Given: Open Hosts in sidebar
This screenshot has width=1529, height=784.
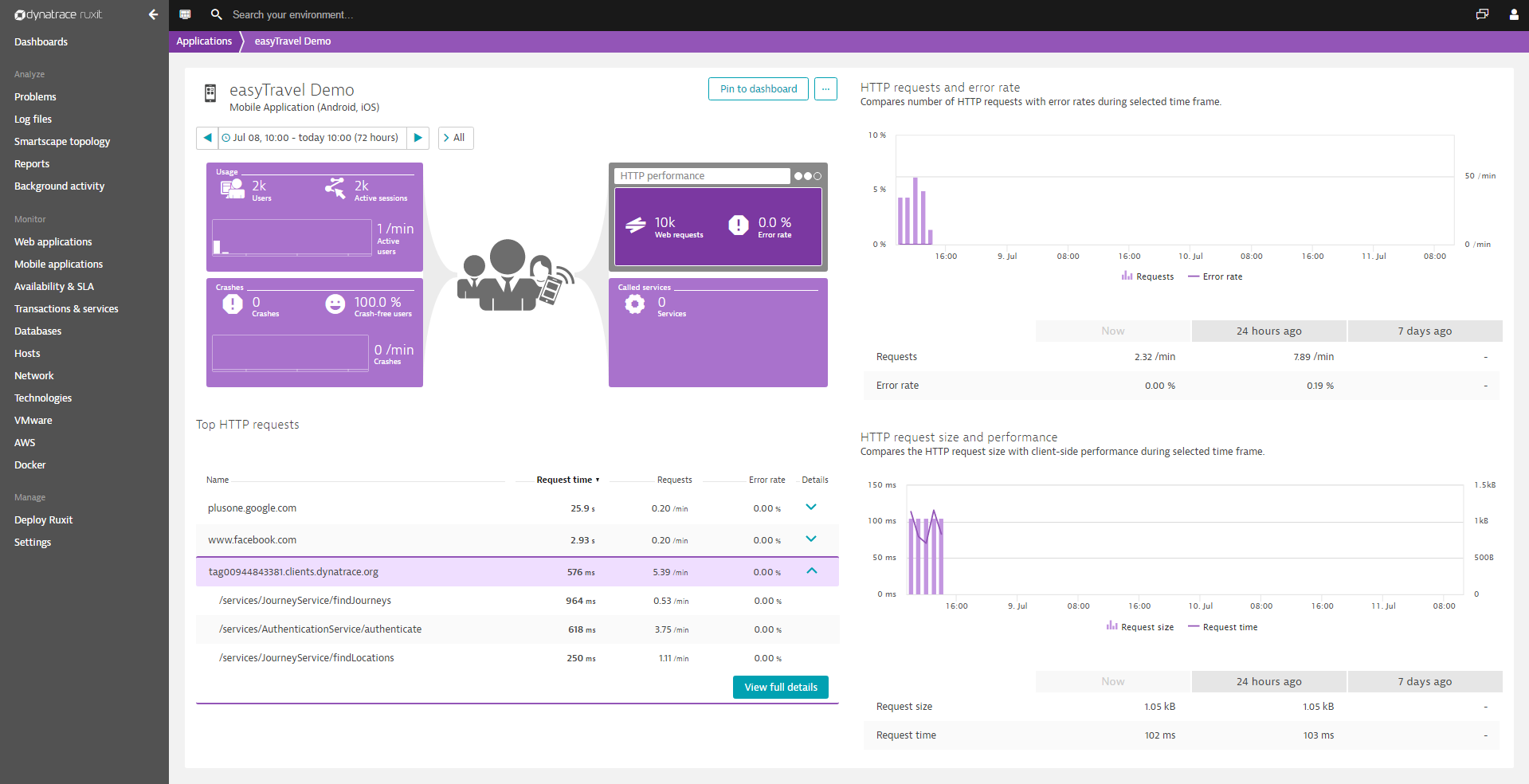Looking at the screenshot, I should click(x=27, y=353).
